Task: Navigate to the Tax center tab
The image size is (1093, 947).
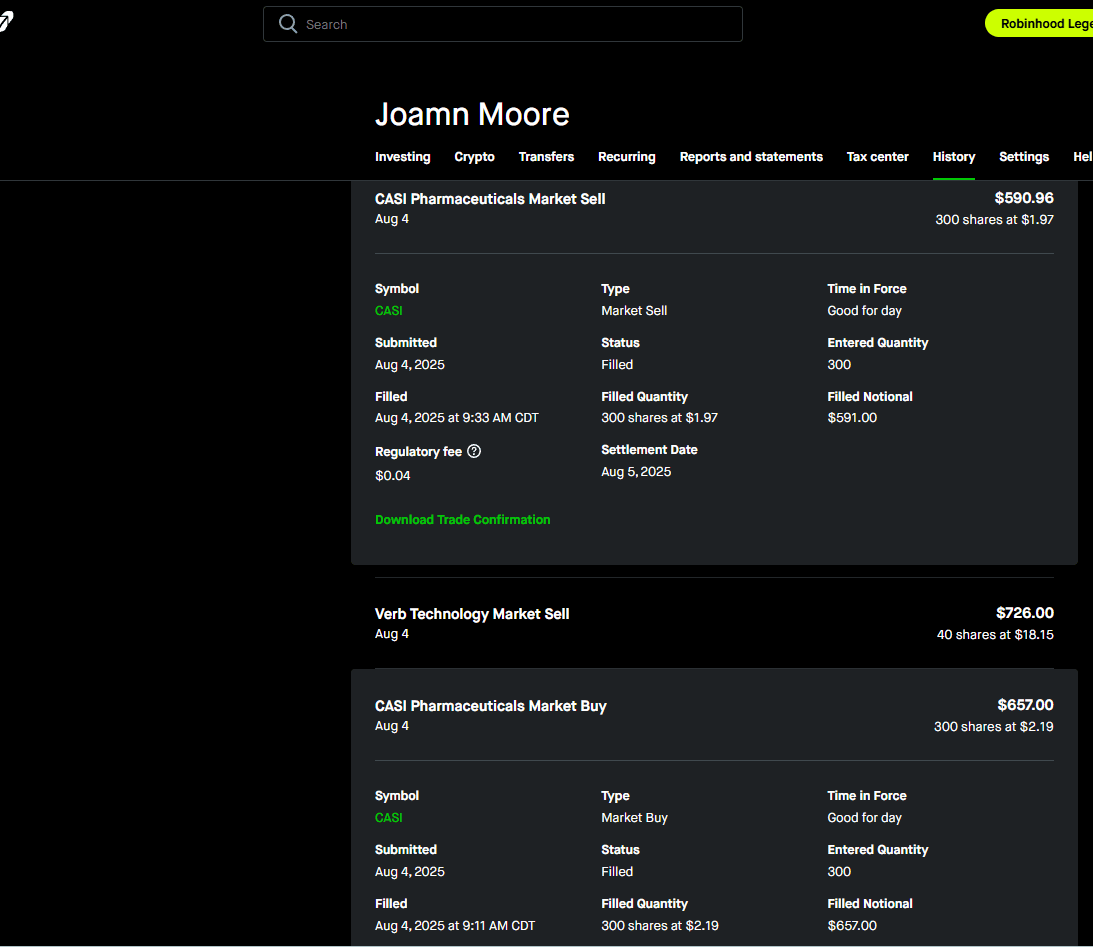Action: 877,157
